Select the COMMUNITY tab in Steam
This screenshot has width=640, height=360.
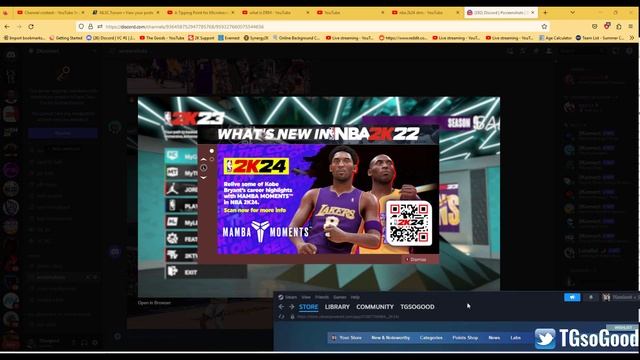pyautogui.click(x=375, y=307)
